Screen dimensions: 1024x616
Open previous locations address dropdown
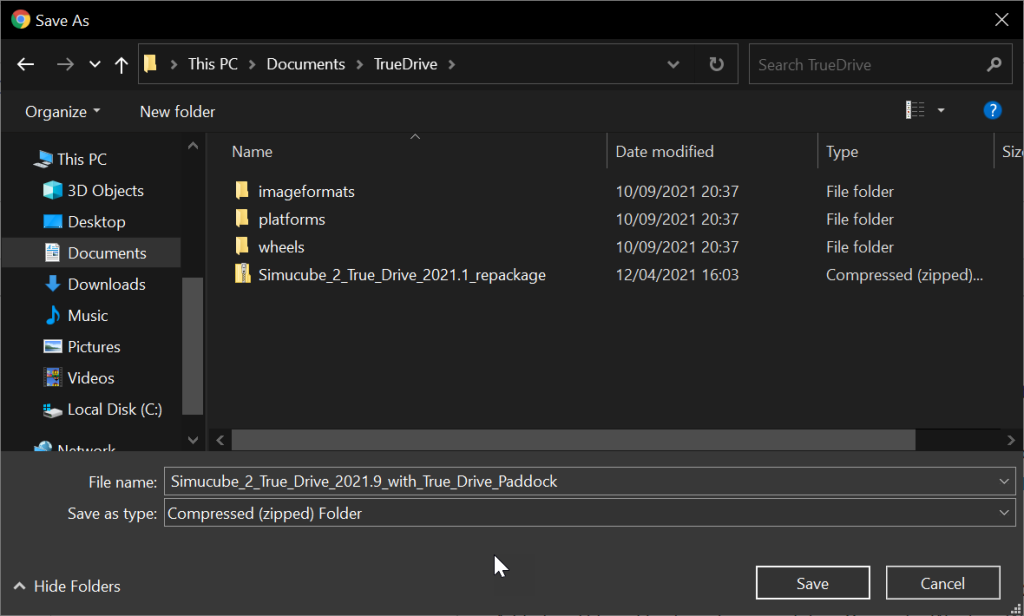point(673,64)
